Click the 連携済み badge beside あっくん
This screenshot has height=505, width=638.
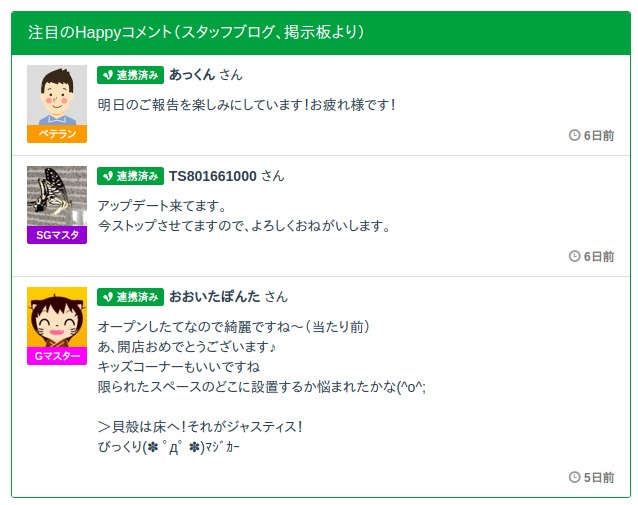pos(130,75)
